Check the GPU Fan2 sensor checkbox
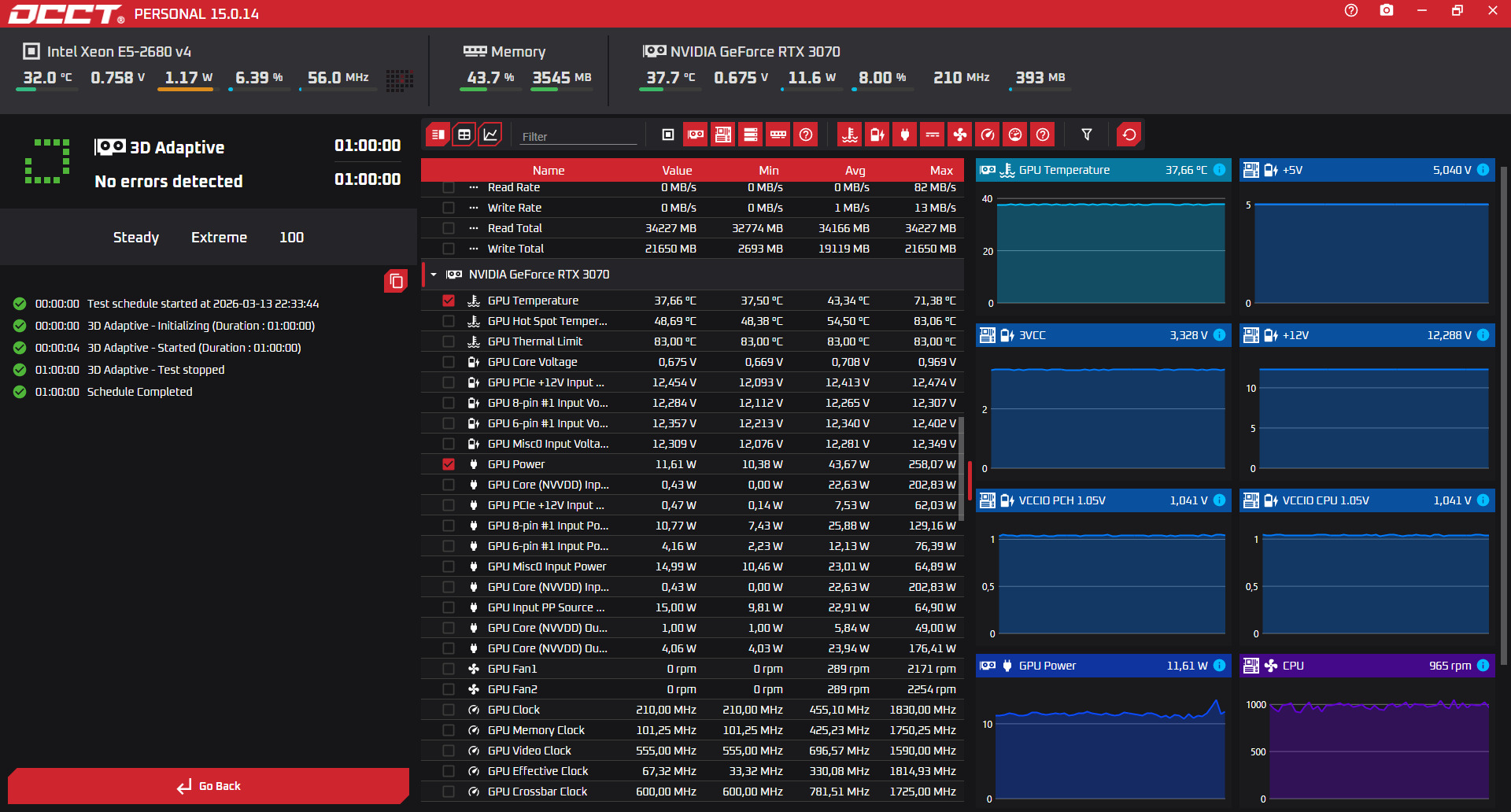 [x=449, y=689]
